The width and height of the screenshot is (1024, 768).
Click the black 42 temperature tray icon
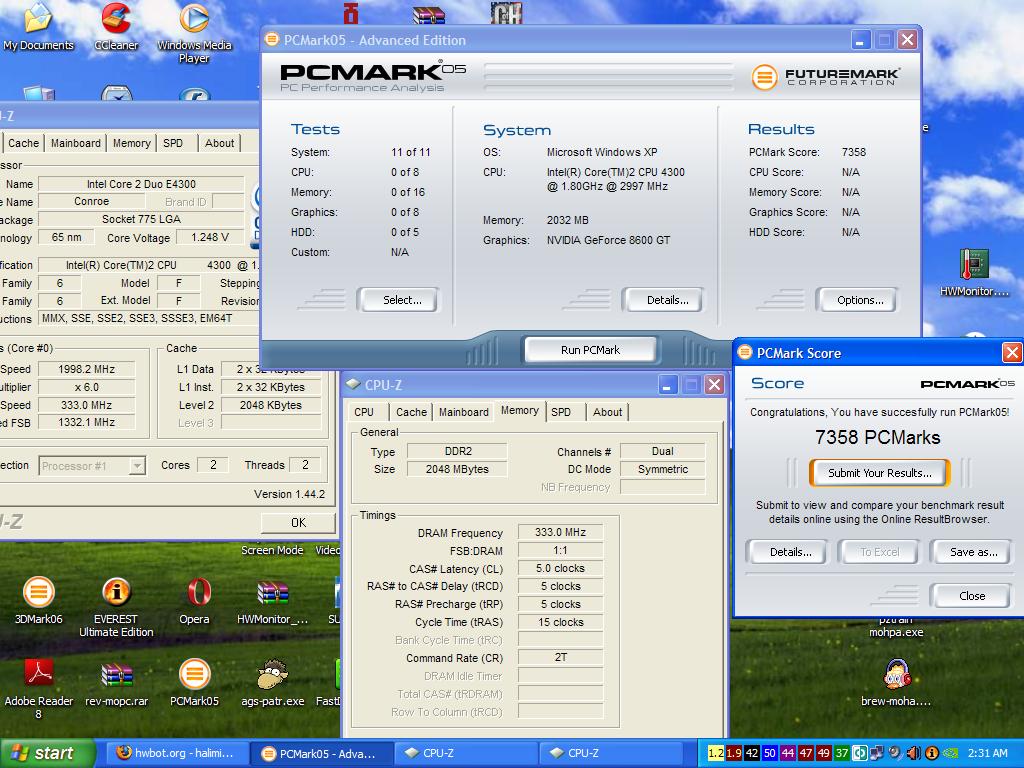click(752, 753)
